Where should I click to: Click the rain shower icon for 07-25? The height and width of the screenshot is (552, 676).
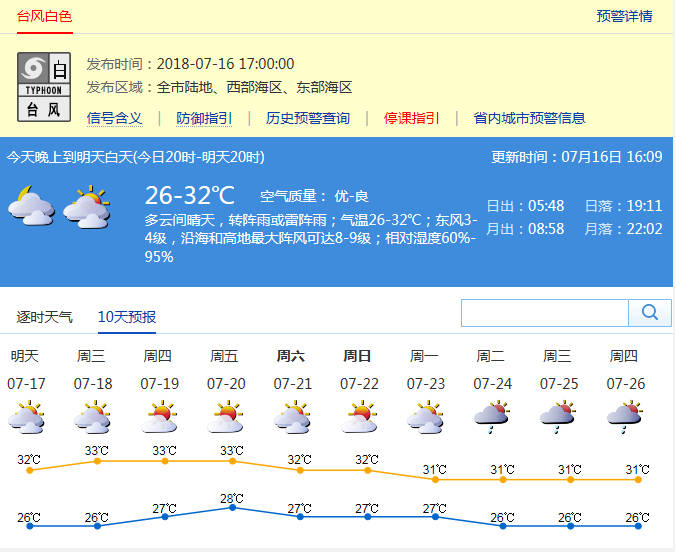click(559, 417)
